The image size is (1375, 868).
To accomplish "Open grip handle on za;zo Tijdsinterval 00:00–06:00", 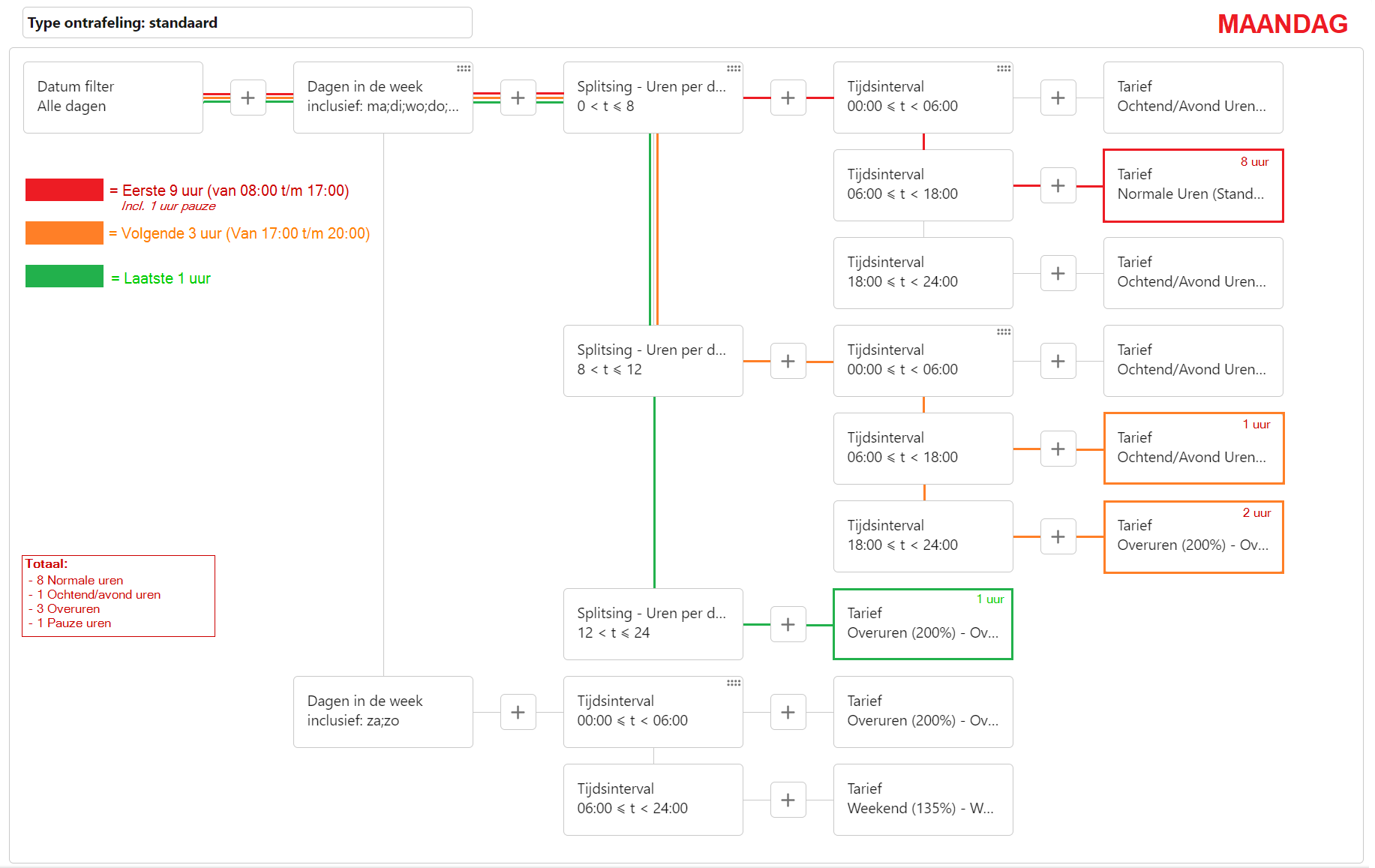I will (x=734, y=683).
